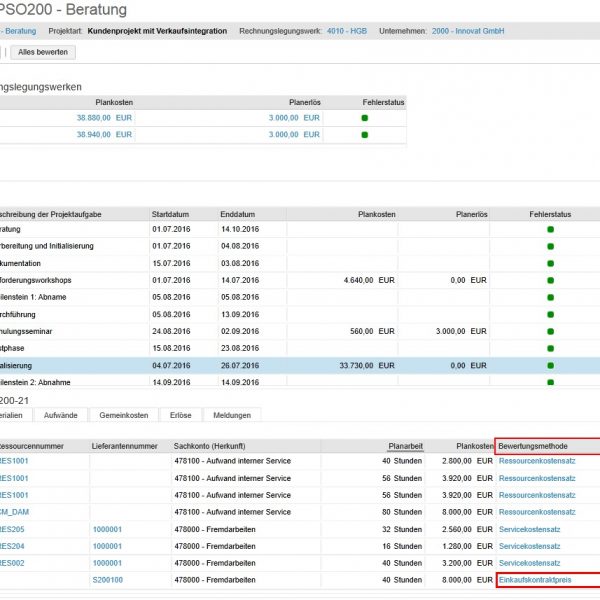Image resolution: width=600 pixels, height=600 pixels.
Task: Open resource RES205 link
Action: [14, 529]
